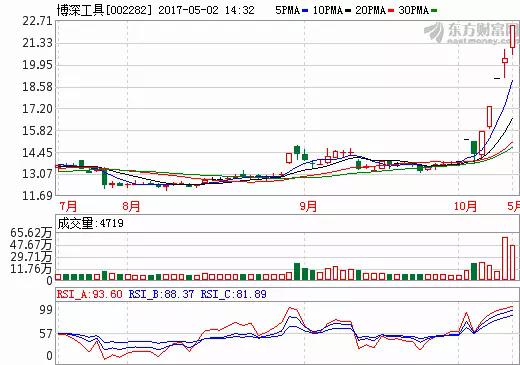Click the tallest red volume bar
The height and width of the screenshot is (365, 520).
tap(505, 258)
